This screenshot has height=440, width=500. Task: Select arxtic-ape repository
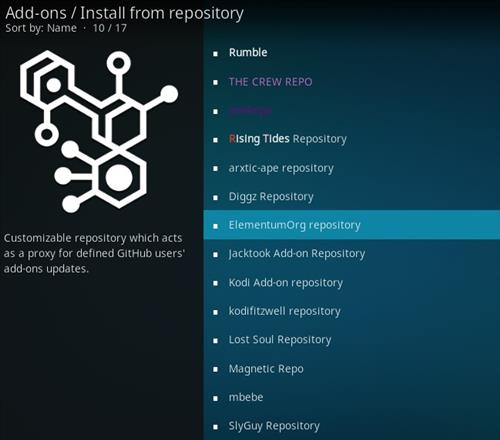pyautogui.click(x=352, y=168)
